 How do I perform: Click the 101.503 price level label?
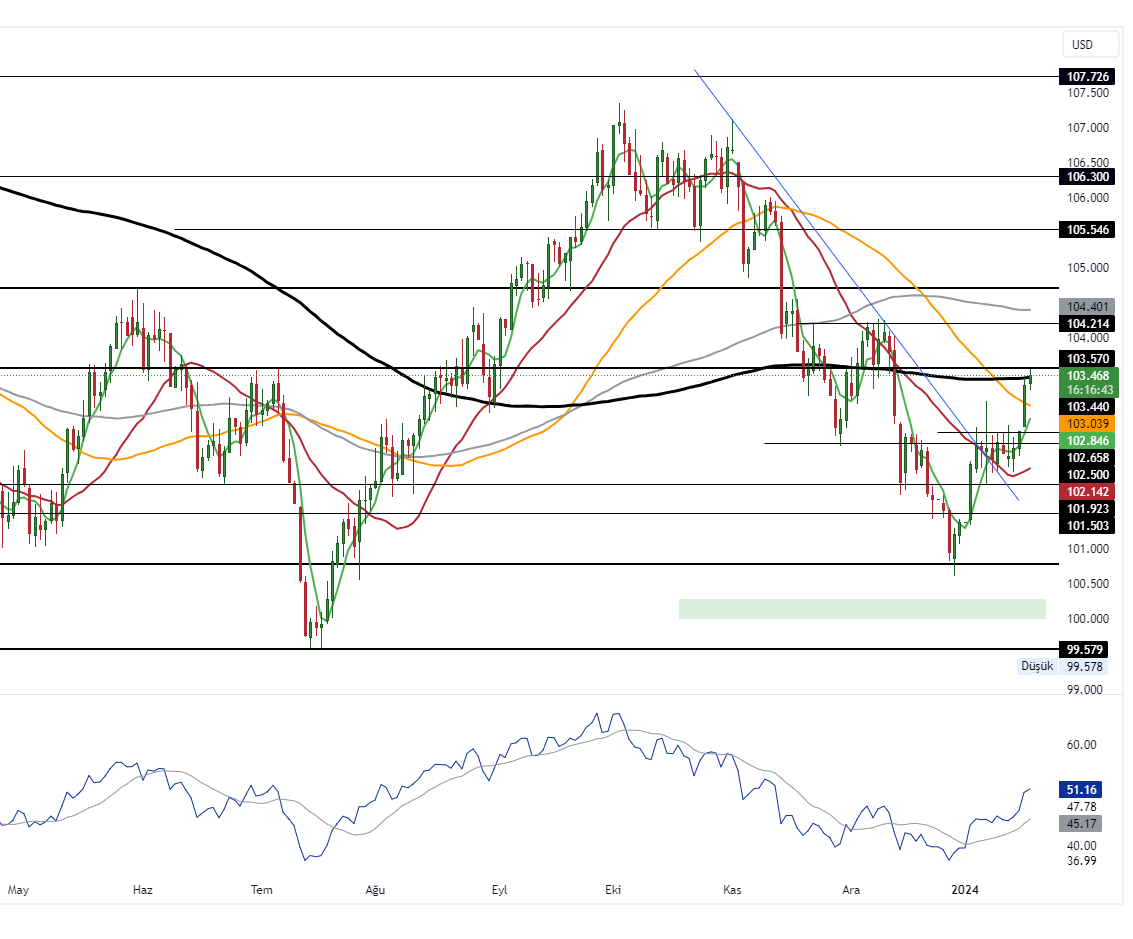pos(1088,525)
